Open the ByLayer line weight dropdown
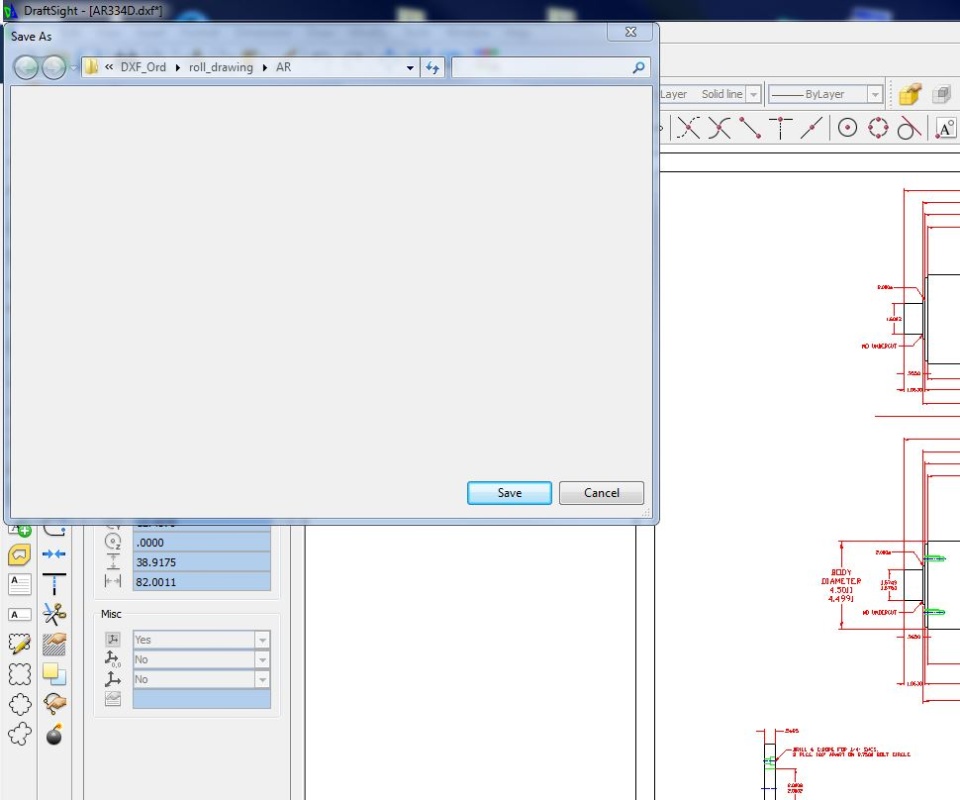Image resolution: width=960 pixels, height=800 pixels. 875,94
